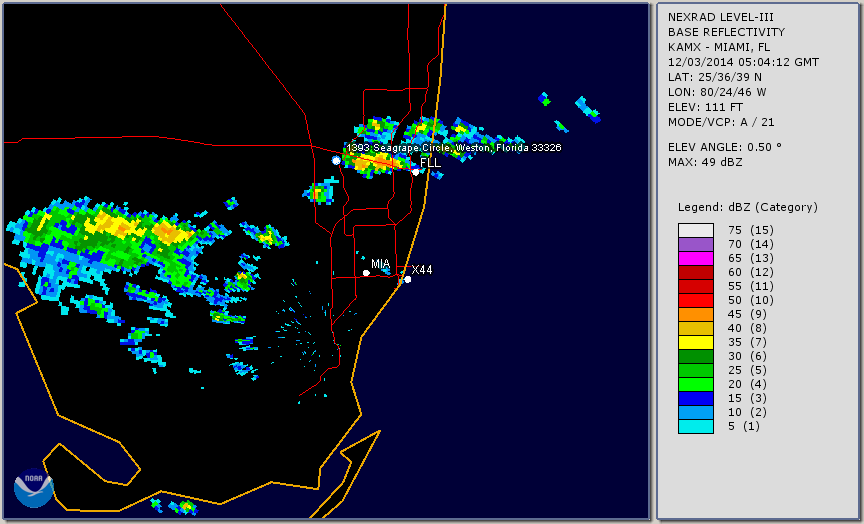
Task: Click the 'LAT: 25/36/39 N' text
Action: pos(715,77)
